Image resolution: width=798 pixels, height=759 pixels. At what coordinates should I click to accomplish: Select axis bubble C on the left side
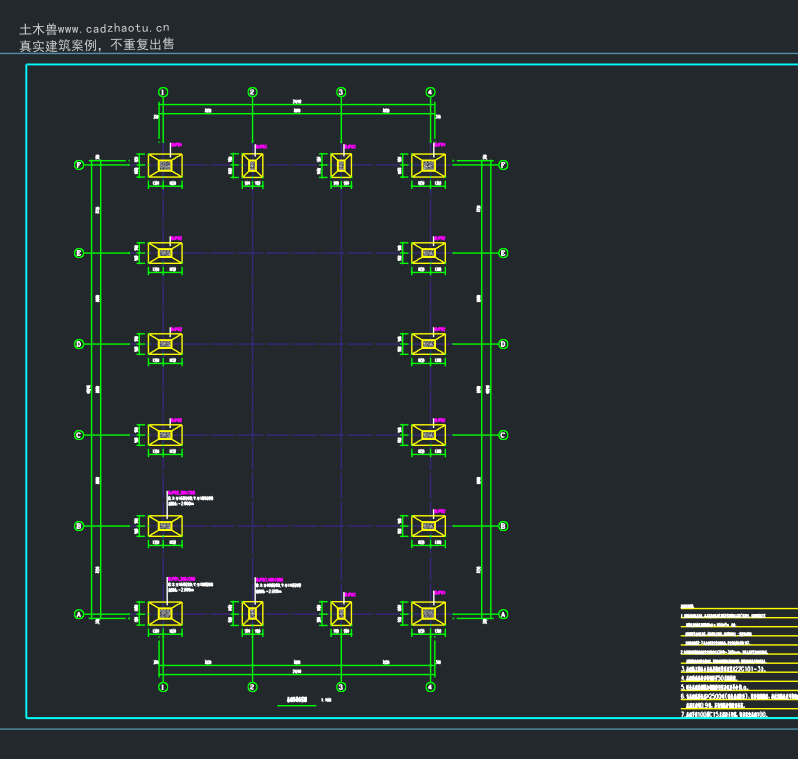pyautogui.click(x=79, y=435)
